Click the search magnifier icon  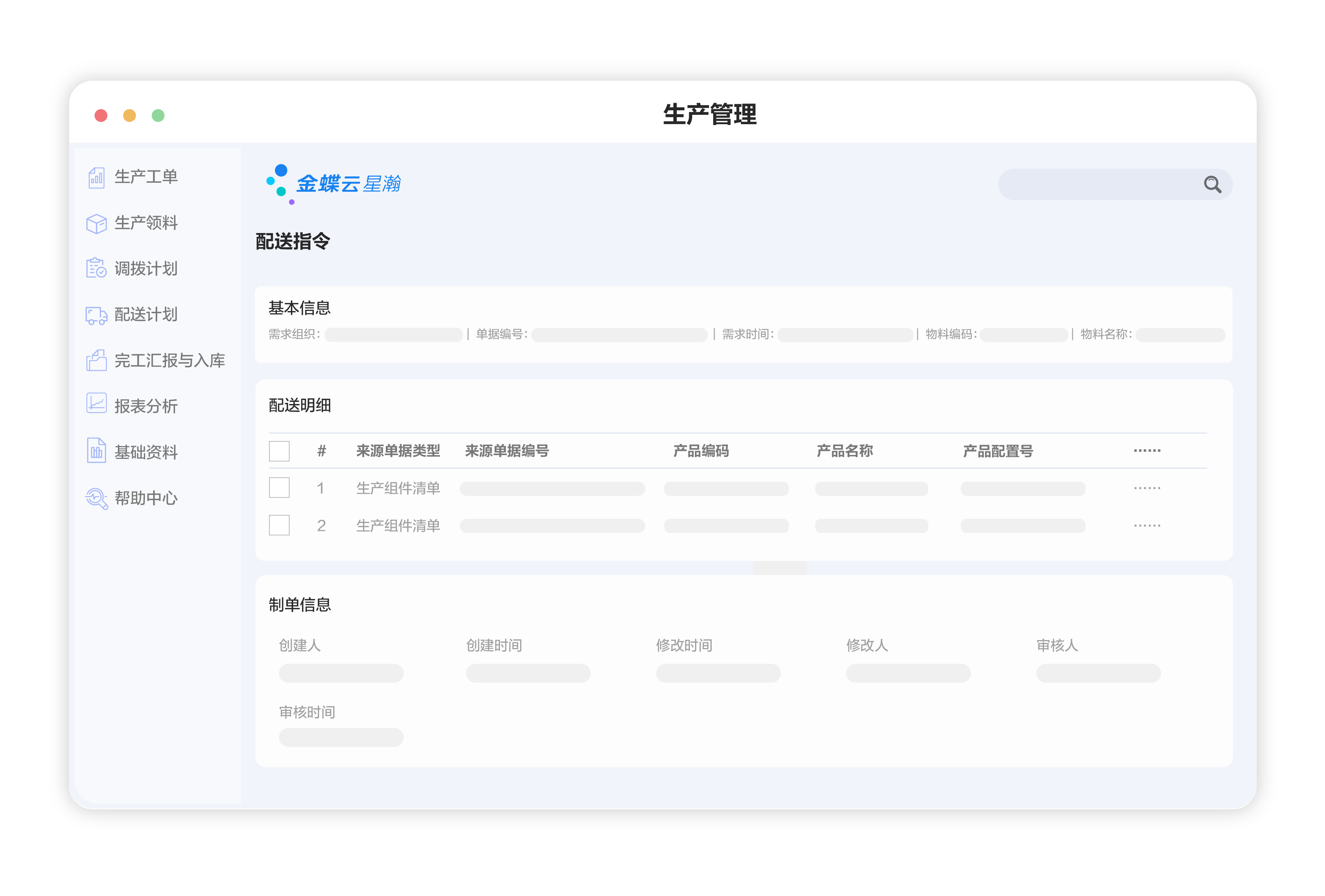(1212, 184)
